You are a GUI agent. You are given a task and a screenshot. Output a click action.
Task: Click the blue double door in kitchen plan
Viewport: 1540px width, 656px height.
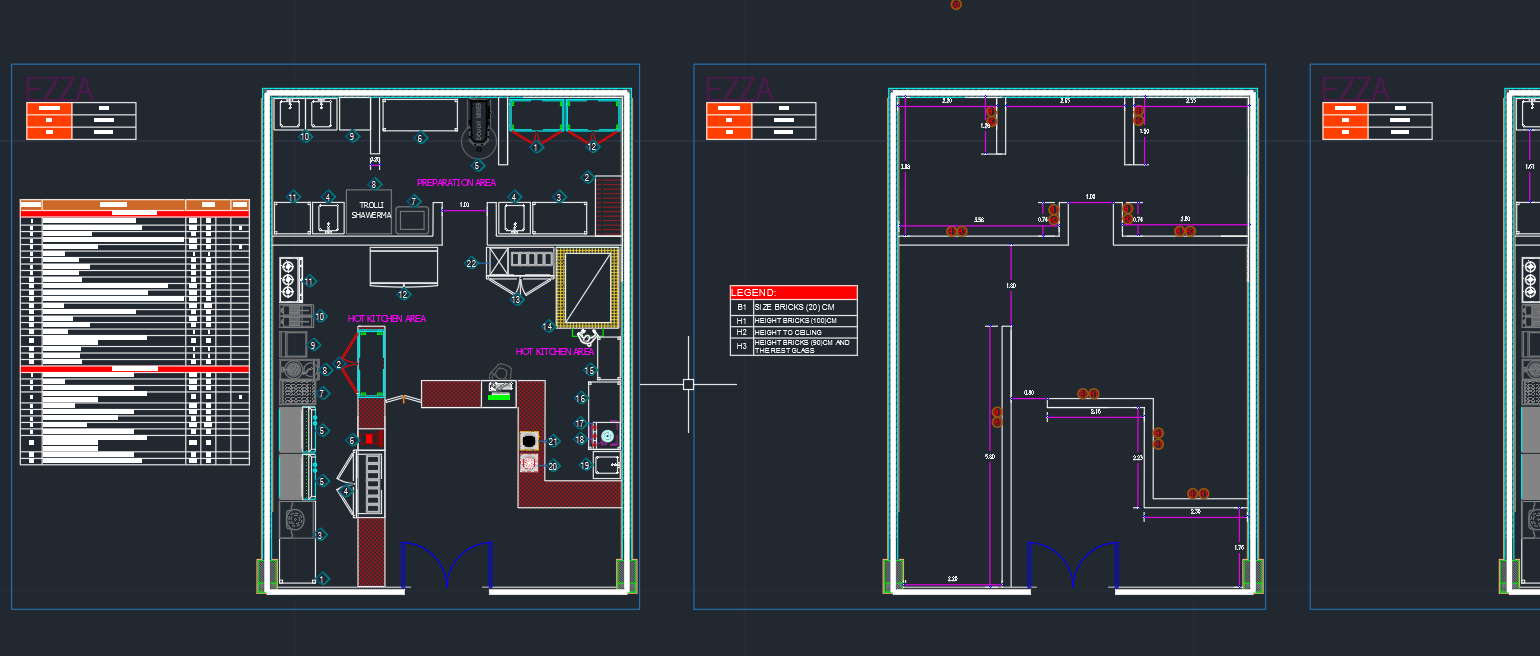coord(447,564)
